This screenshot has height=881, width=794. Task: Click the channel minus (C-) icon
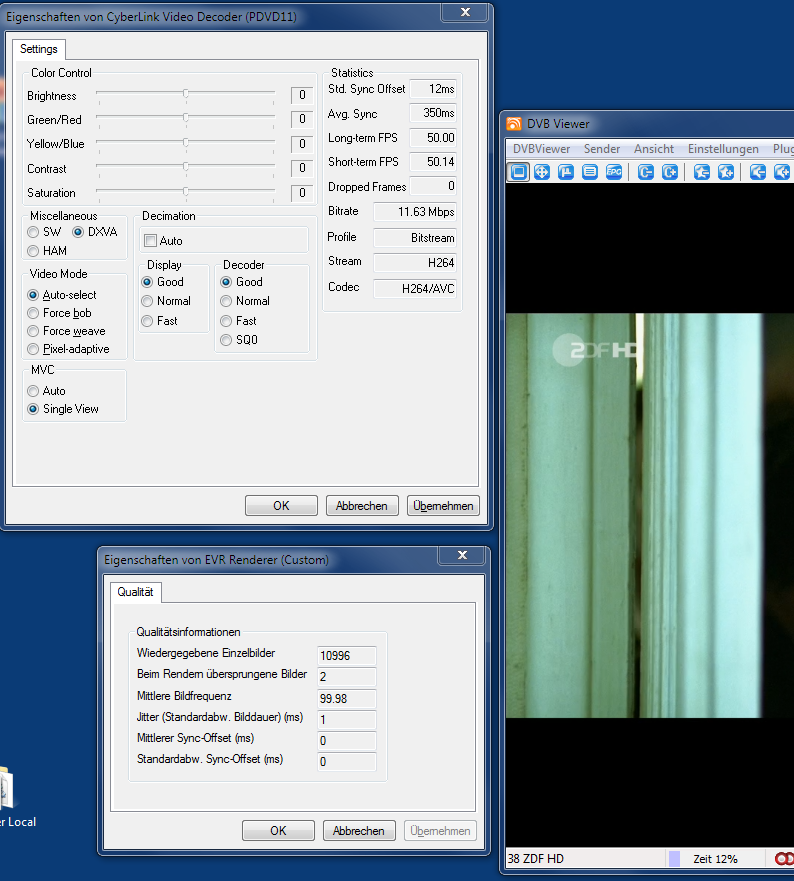click(x=645, y=172)
